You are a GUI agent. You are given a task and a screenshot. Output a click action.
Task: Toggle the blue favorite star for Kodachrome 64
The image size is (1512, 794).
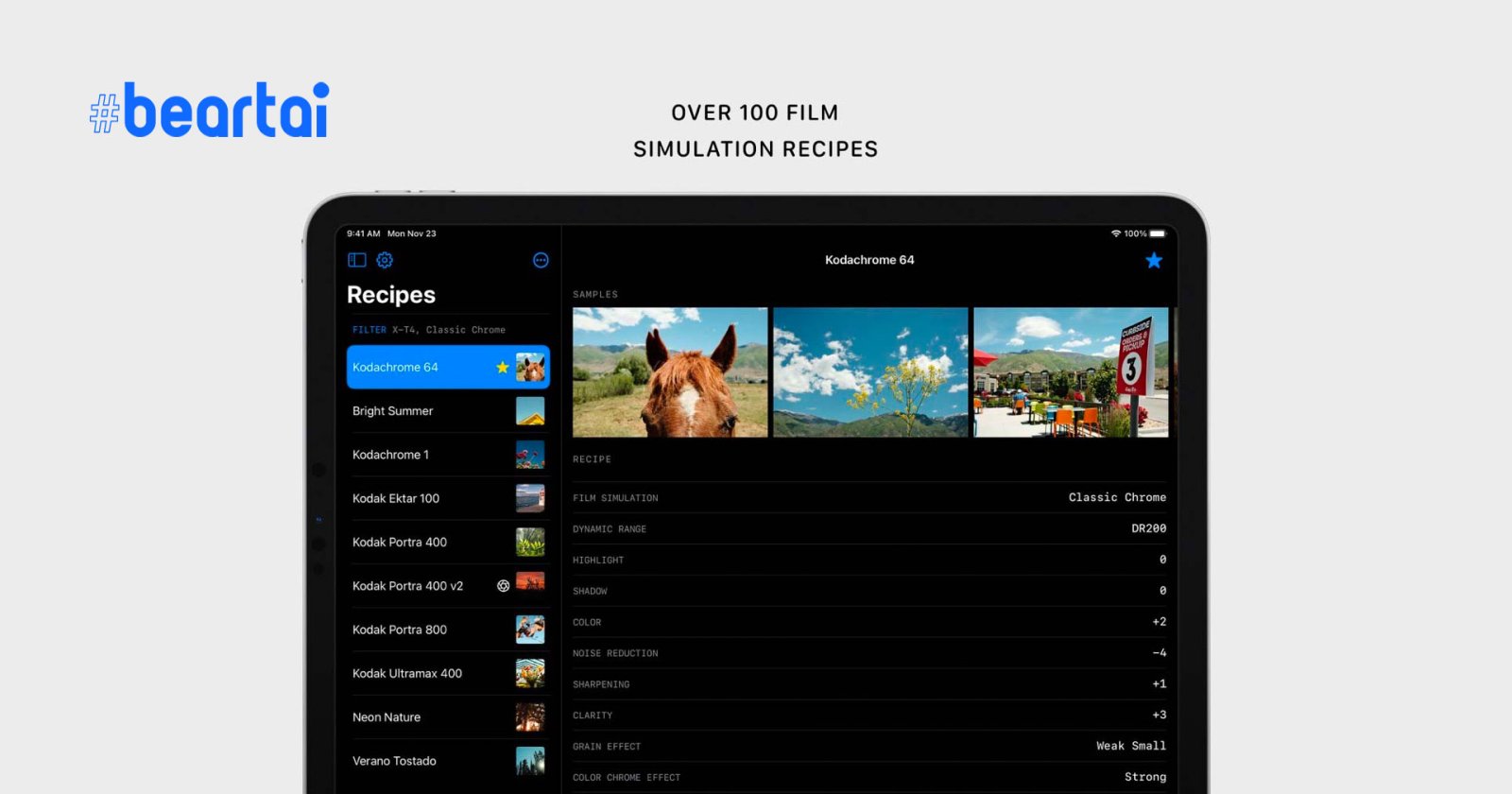[1154, 261]
